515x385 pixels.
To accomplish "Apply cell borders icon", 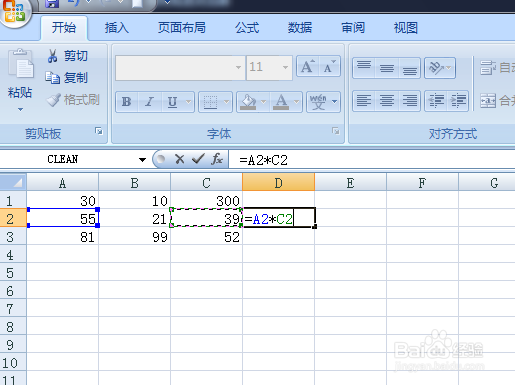I will pos(210,102).
